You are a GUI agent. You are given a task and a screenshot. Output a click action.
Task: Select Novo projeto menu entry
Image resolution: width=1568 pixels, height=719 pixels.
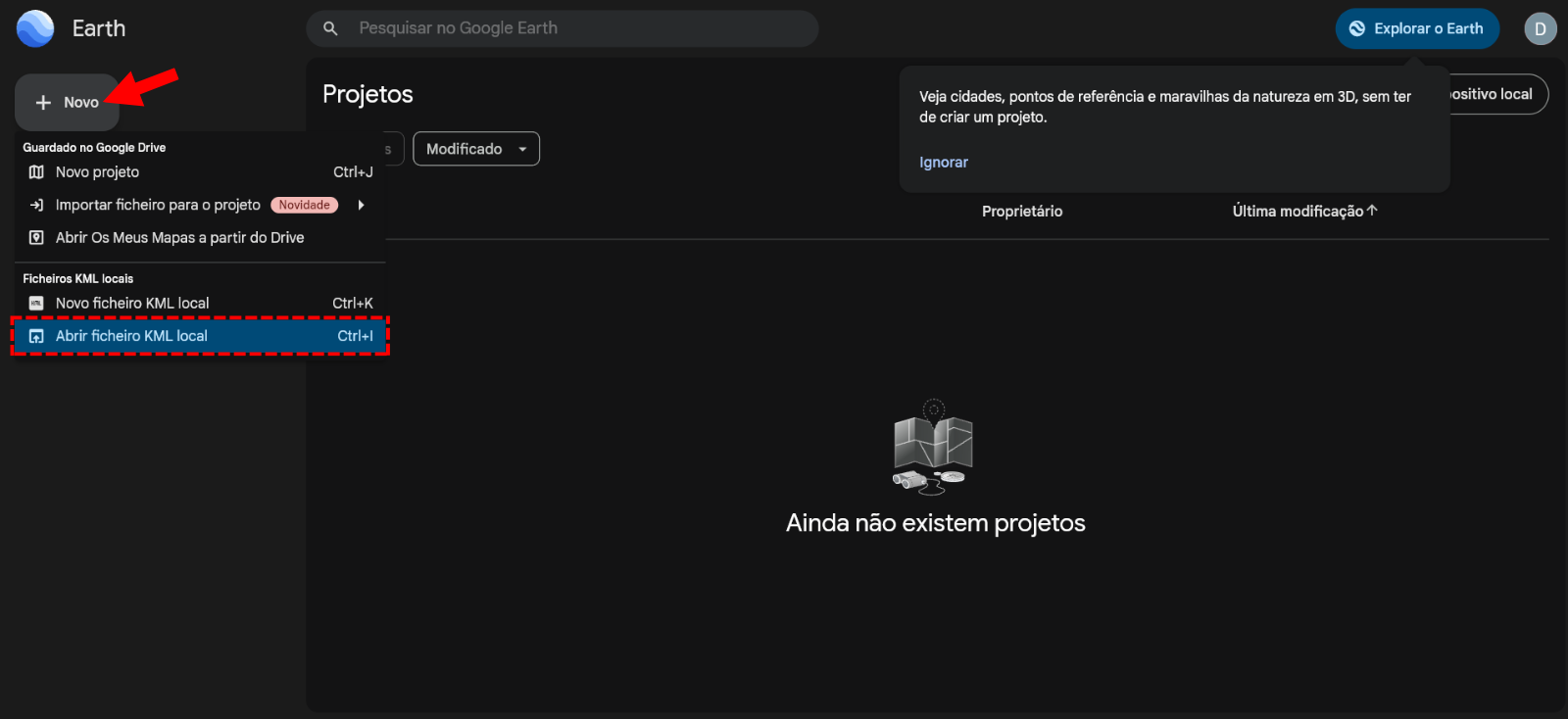pyautogui.click(x=98, y=172)
